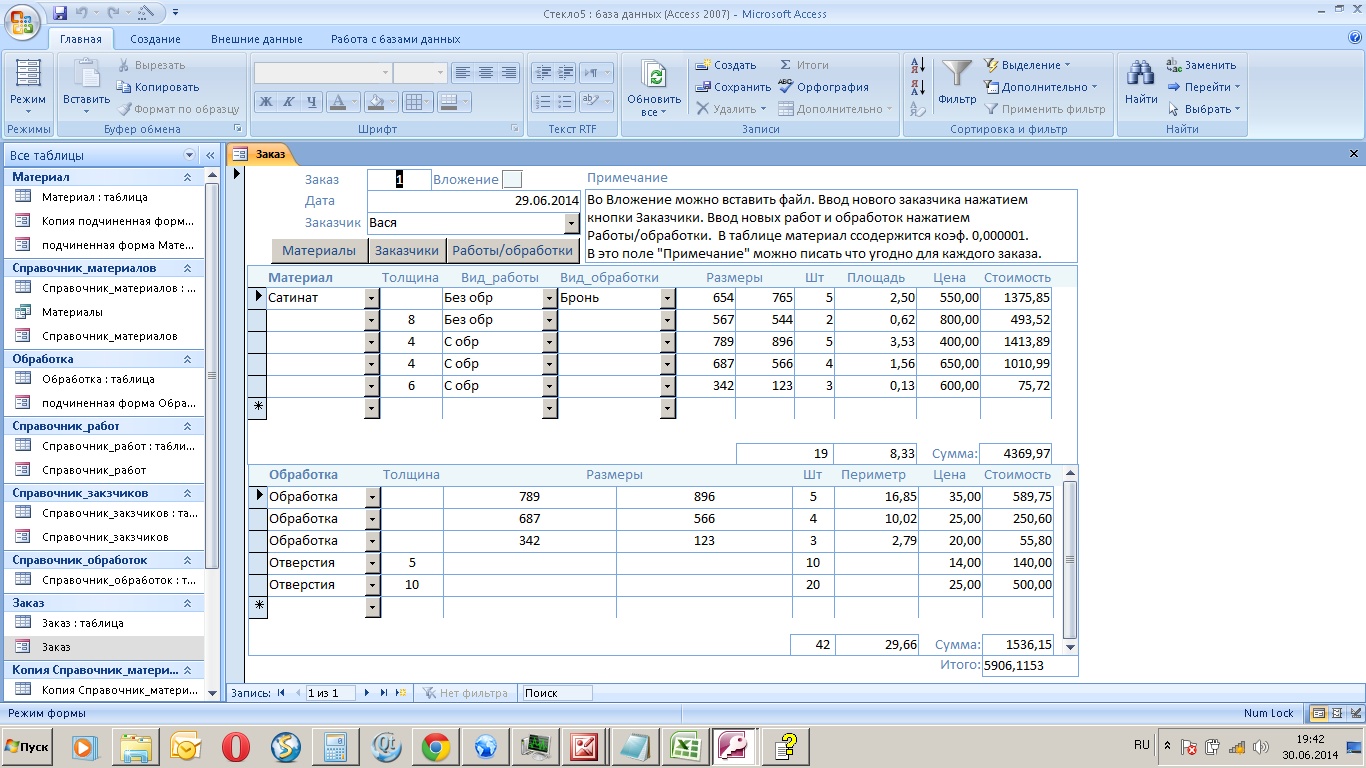Click the Пуск start button
Viewport: 1366px width, 768px height.
pos(27,747)
